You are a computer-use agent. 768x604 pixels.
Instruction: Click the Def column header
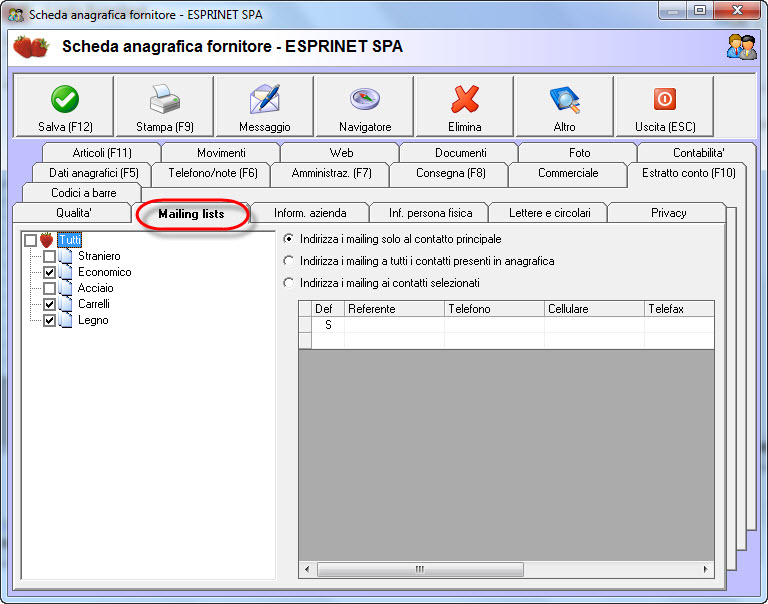click(x=328, y=309)
